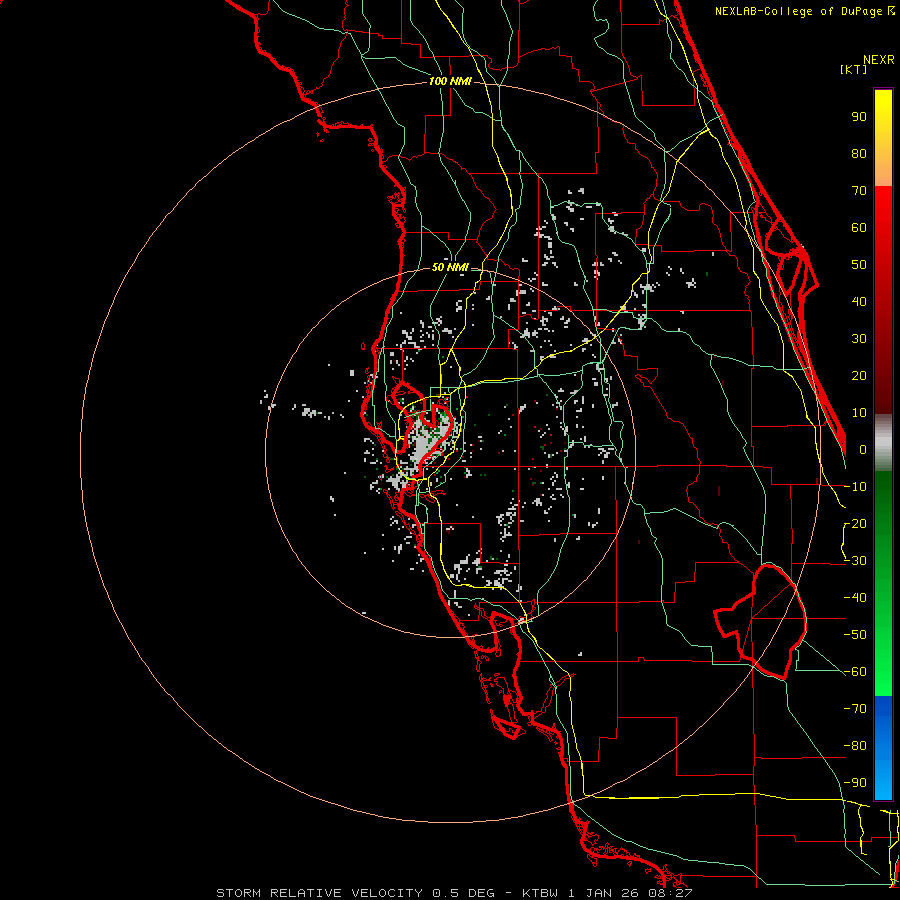Click the -50 scale value

click(x=855, y=635)
